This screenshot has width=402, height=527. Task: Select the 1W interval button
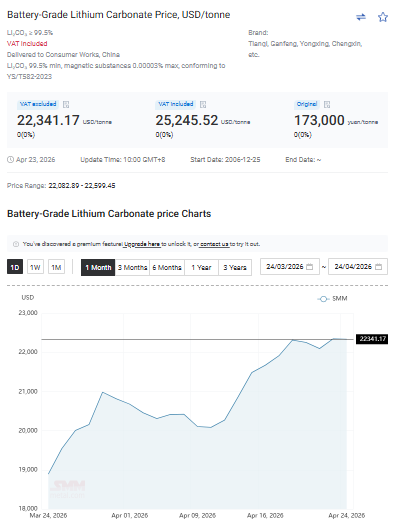click(x=35, y=268)
